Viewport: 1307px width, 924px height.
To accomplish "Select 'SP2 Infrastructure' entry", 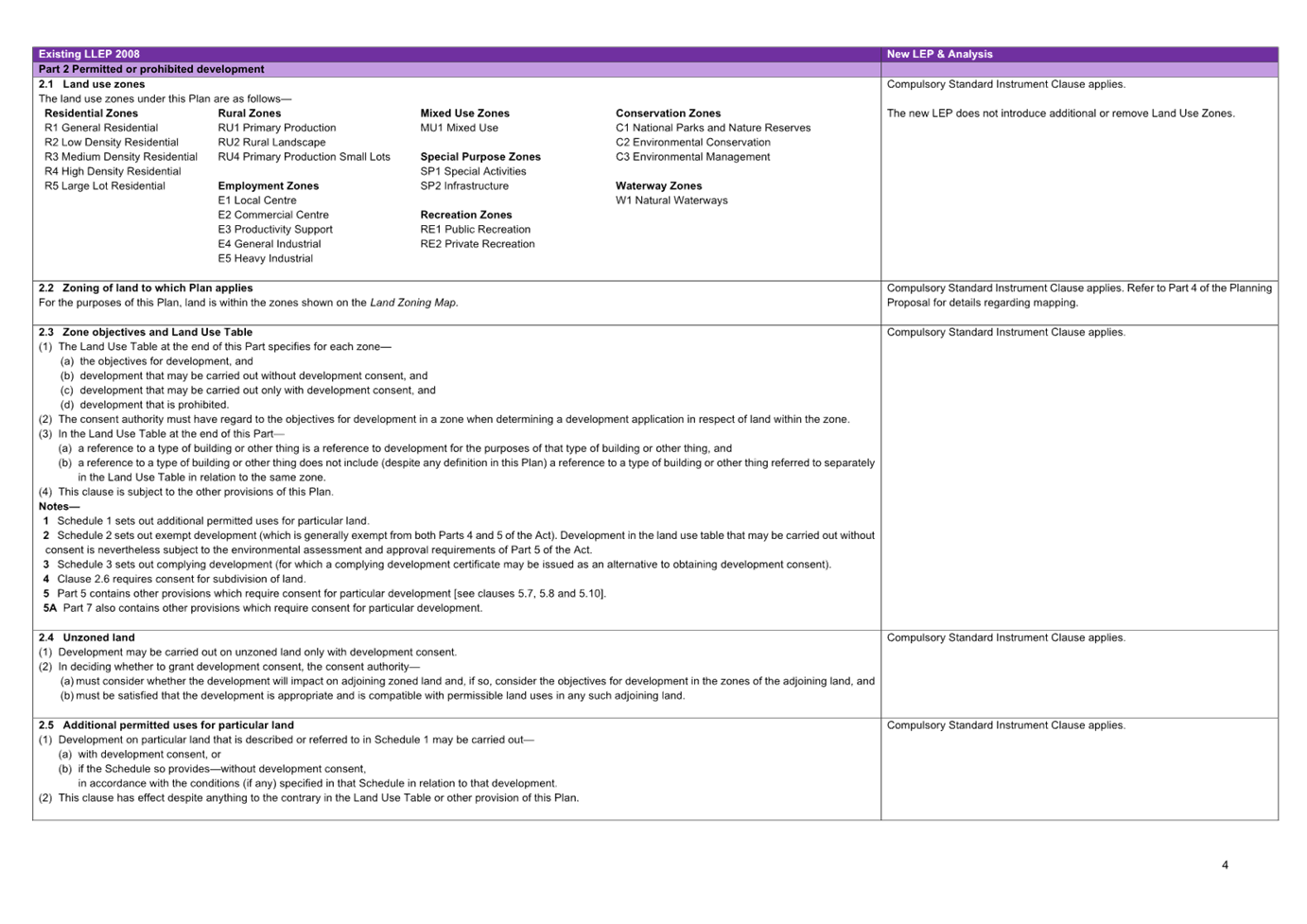I will pos(464,186).
